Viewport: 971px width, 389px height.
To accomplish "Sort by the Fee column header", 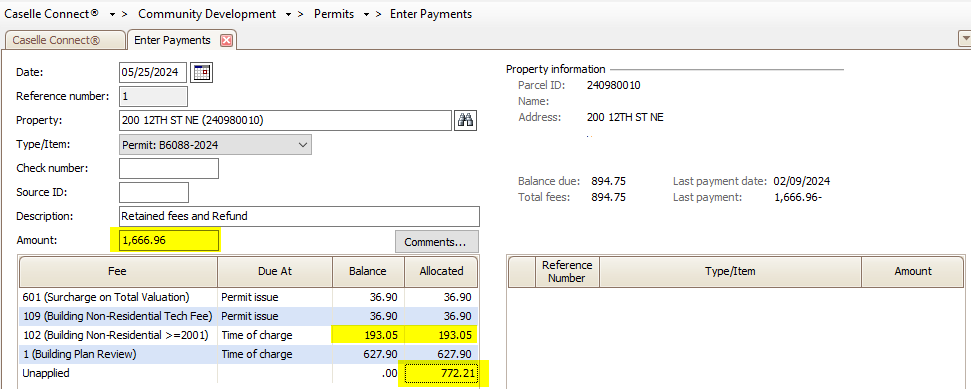I will click(118, 271).
